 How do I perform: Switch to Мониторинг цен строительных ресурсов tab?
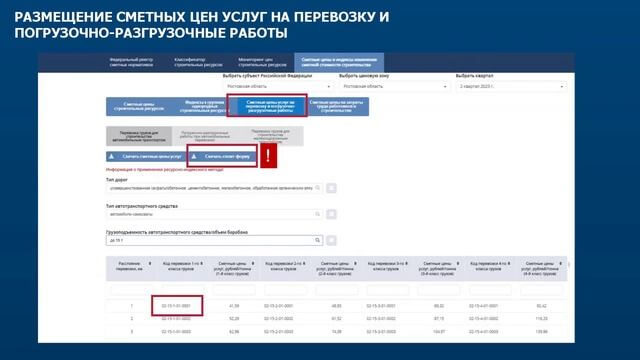coord(262,62)
